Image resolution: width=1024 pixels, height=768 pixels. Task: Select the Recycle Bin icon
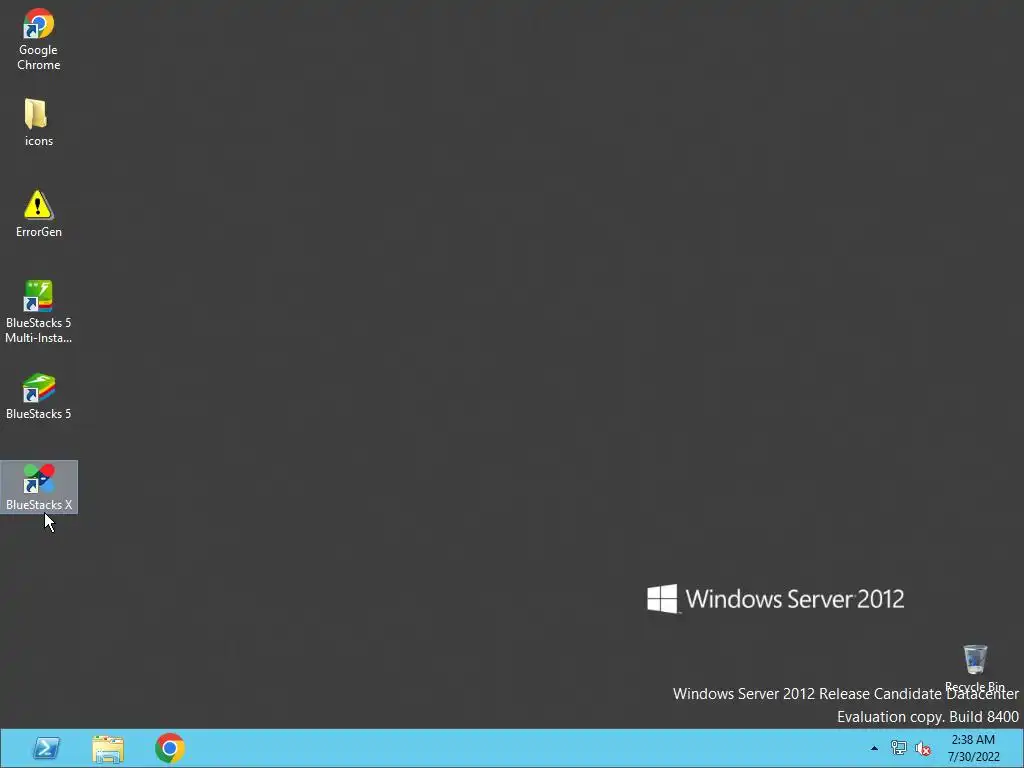[x=975, y=668]
